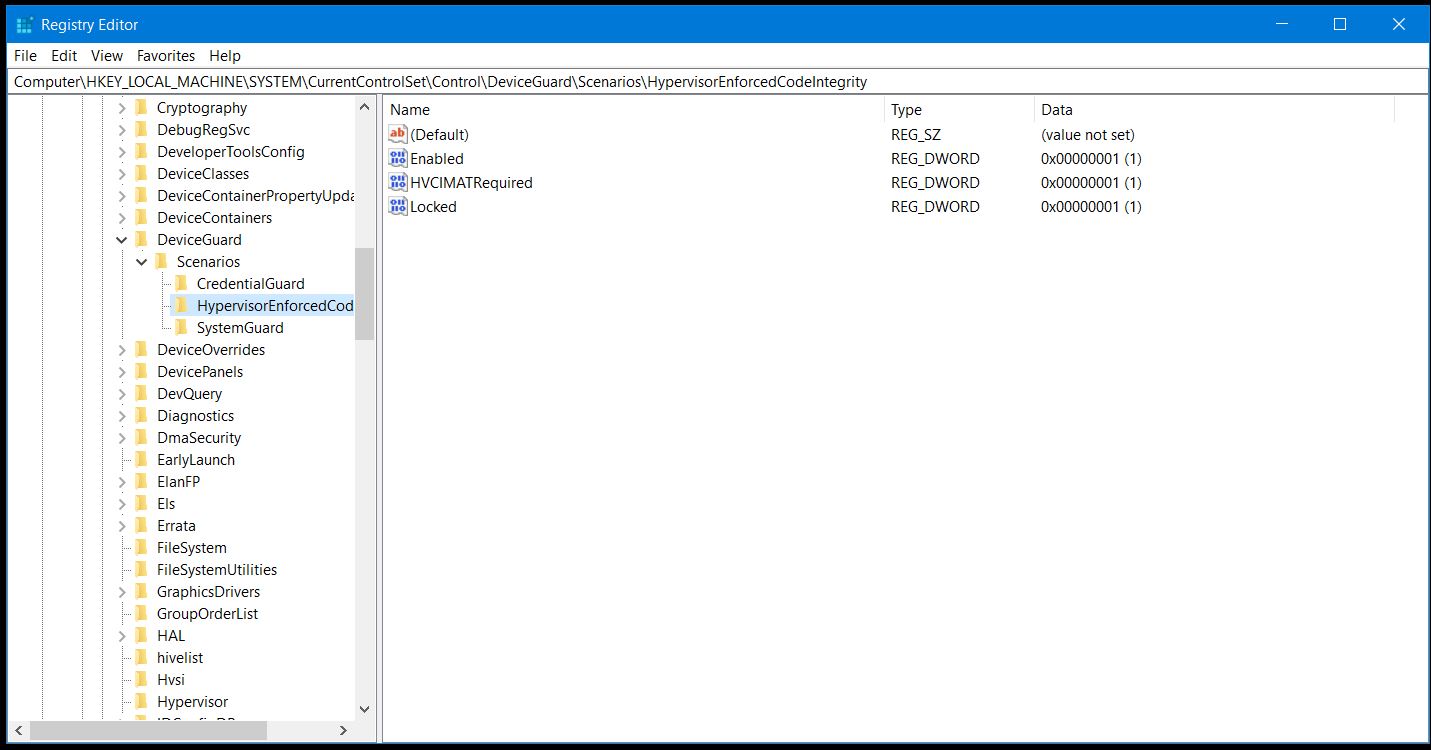Click the ElanFP folder icon
This screenshot has height=750, width=1431.
coord(141,482)
